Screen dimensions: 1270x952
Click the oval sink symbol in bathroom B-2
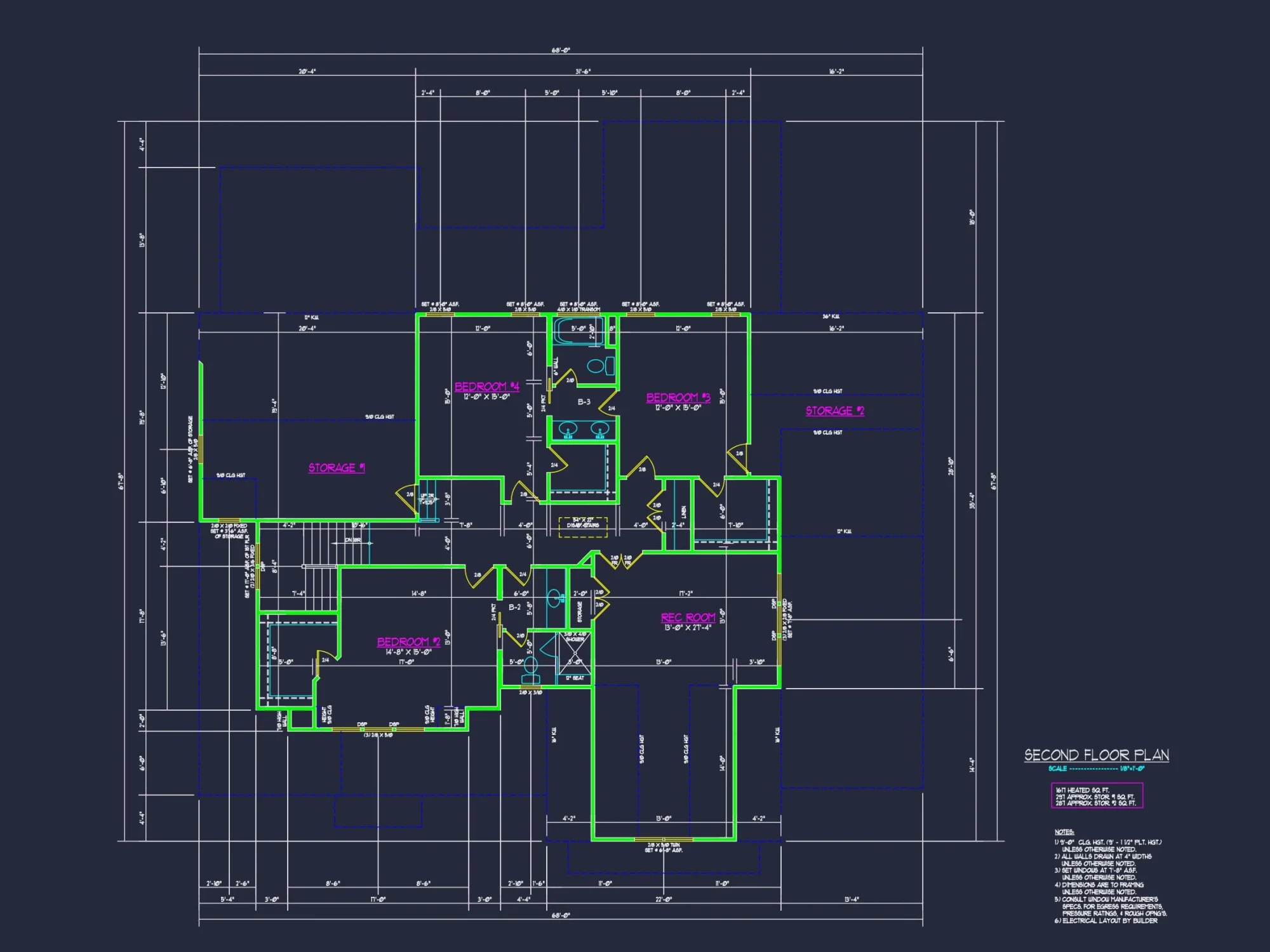tap(554, 598)
